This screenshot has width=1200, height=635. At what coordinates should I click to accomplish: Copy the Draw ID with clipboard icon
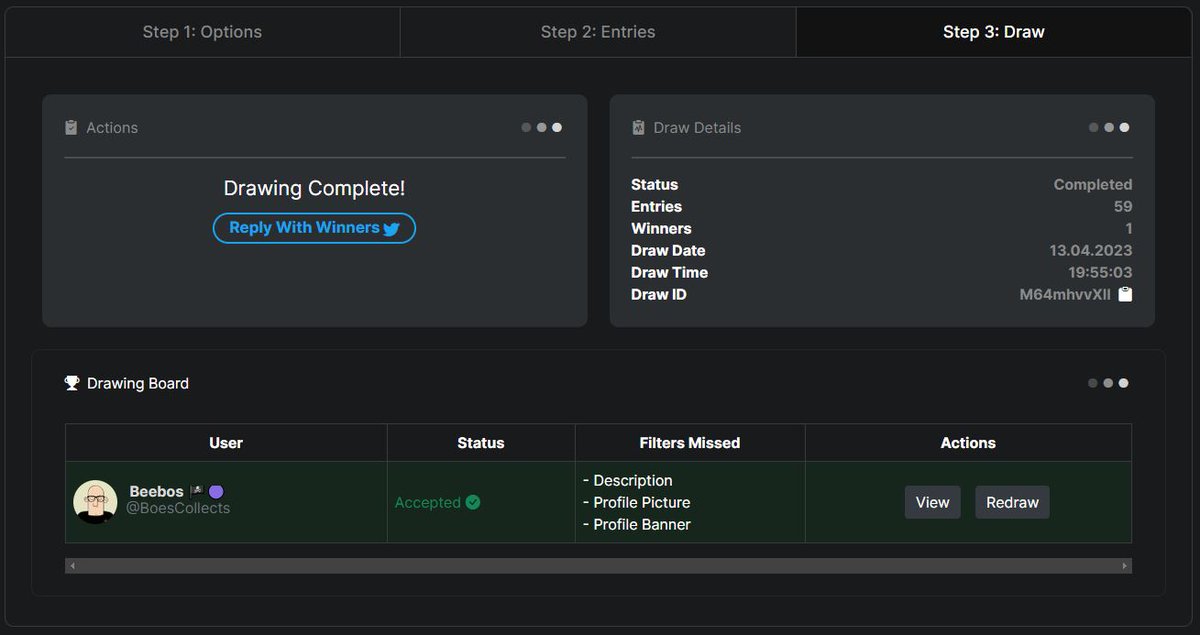coord(1125,294)
